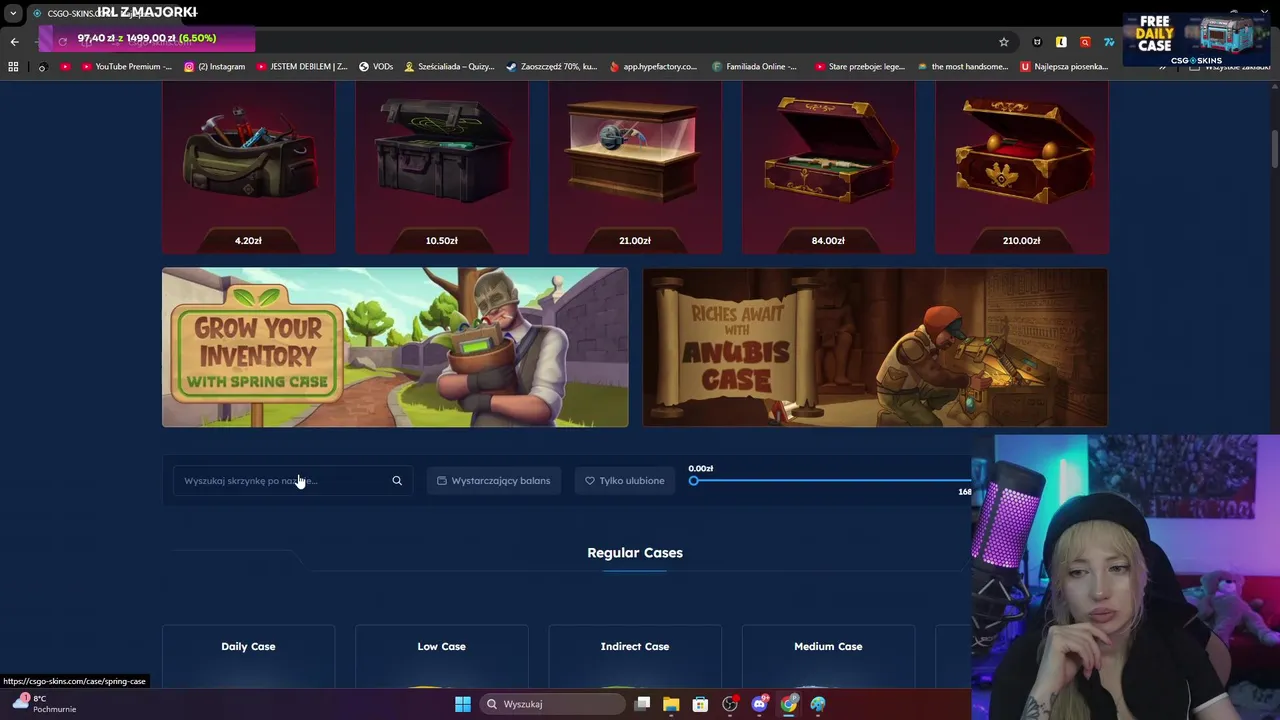Open the 7TV browser extension
Image resolution: width=1280 pixels, height=720 pixels.
click(x=1109, y=42)
